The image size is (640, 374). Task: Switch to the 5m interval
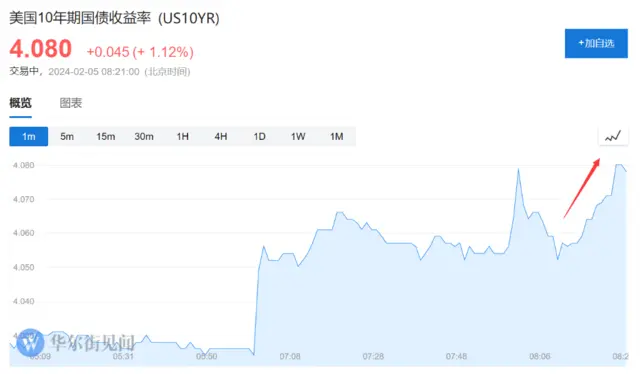pyautogui.click(x=67, y=136)
